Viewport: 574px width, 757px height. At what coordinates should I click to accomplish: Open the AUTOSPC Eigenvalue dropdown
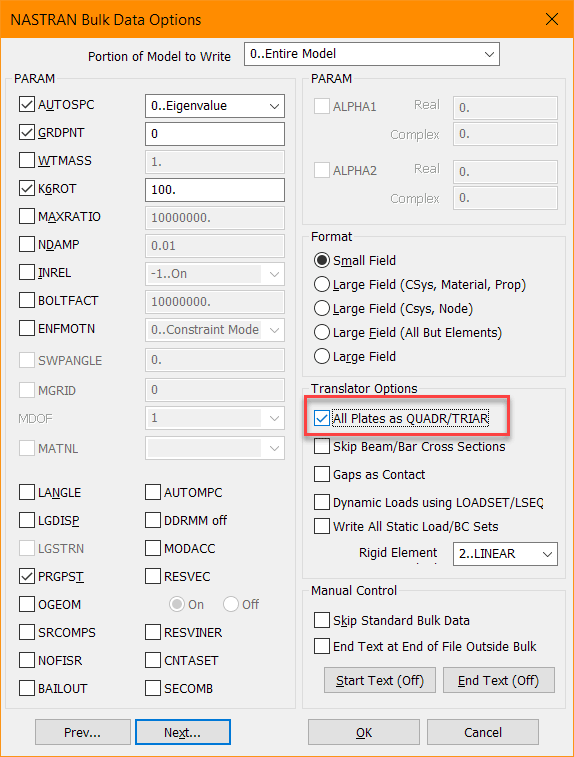click(x=215, y=106)
